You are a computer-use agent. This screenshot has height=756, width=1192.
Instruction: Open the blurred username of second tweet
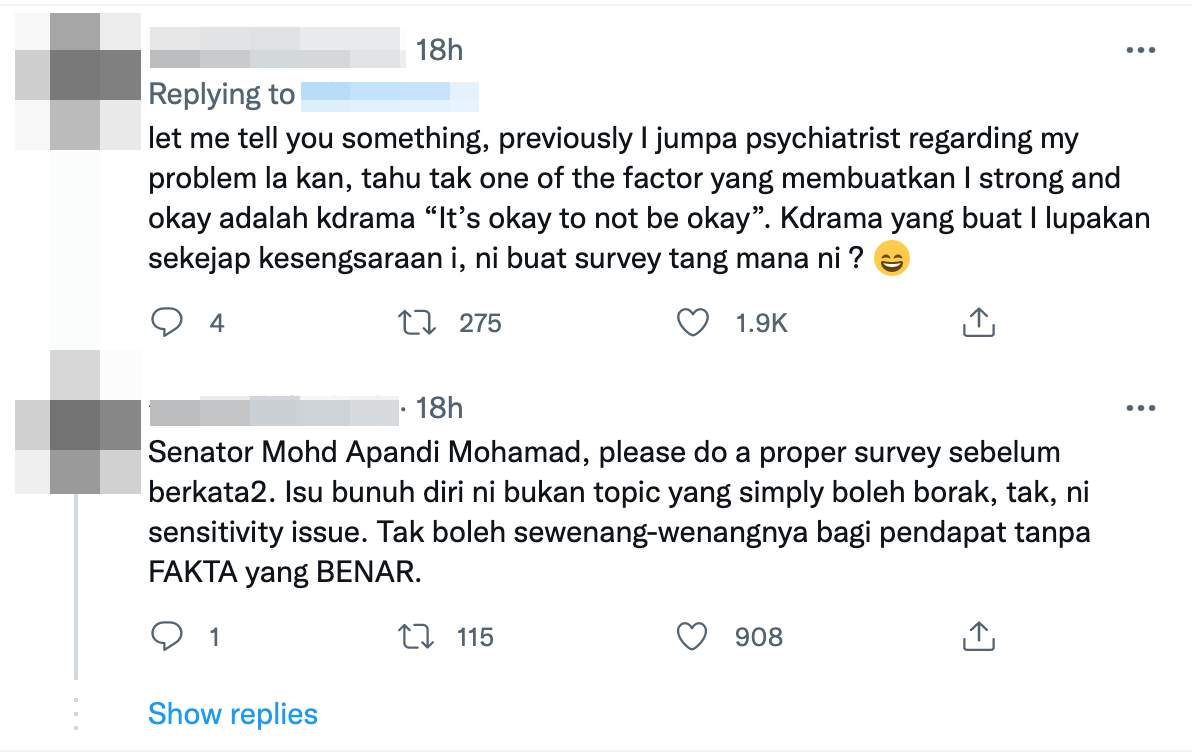click(275, 411)
